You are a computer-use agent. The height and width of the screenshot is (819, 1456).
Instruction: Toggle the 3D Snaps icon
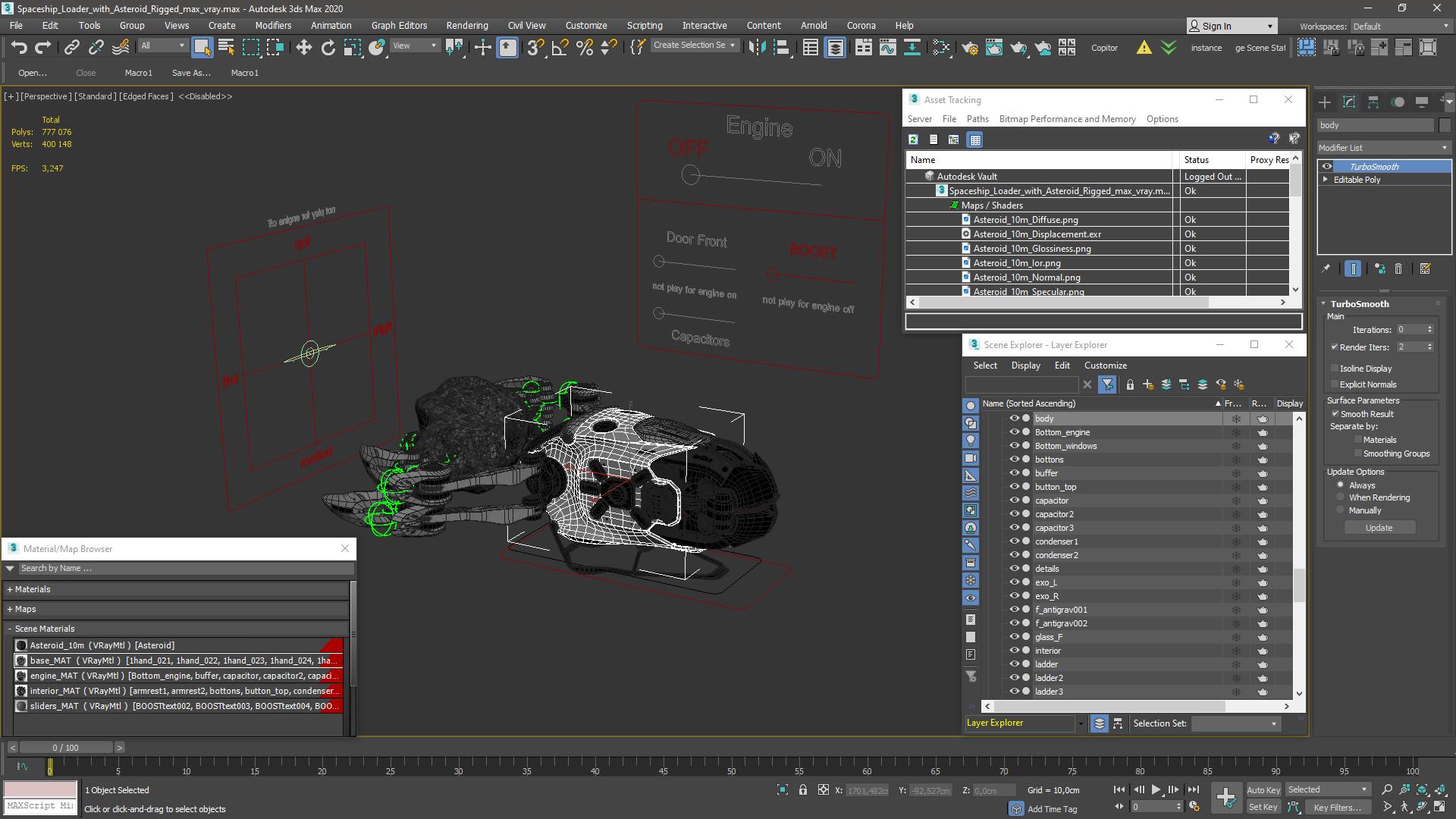tap(535, 47)
